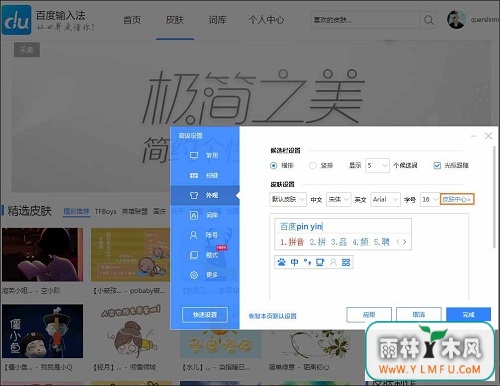
Task: Open the 按键 keyboard settings section
Action: coord(204,175)
